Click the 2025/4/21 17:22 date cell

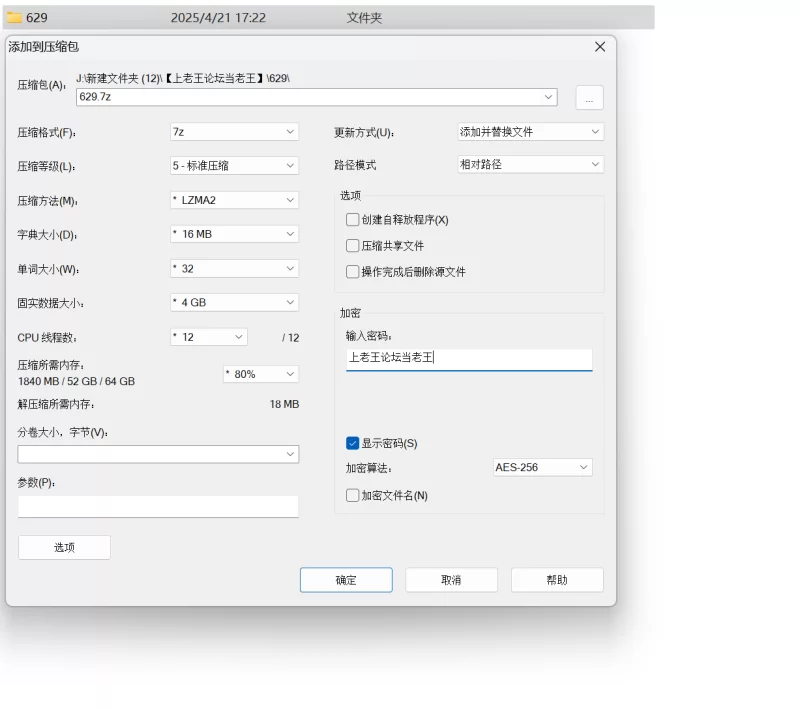point(218,18)
